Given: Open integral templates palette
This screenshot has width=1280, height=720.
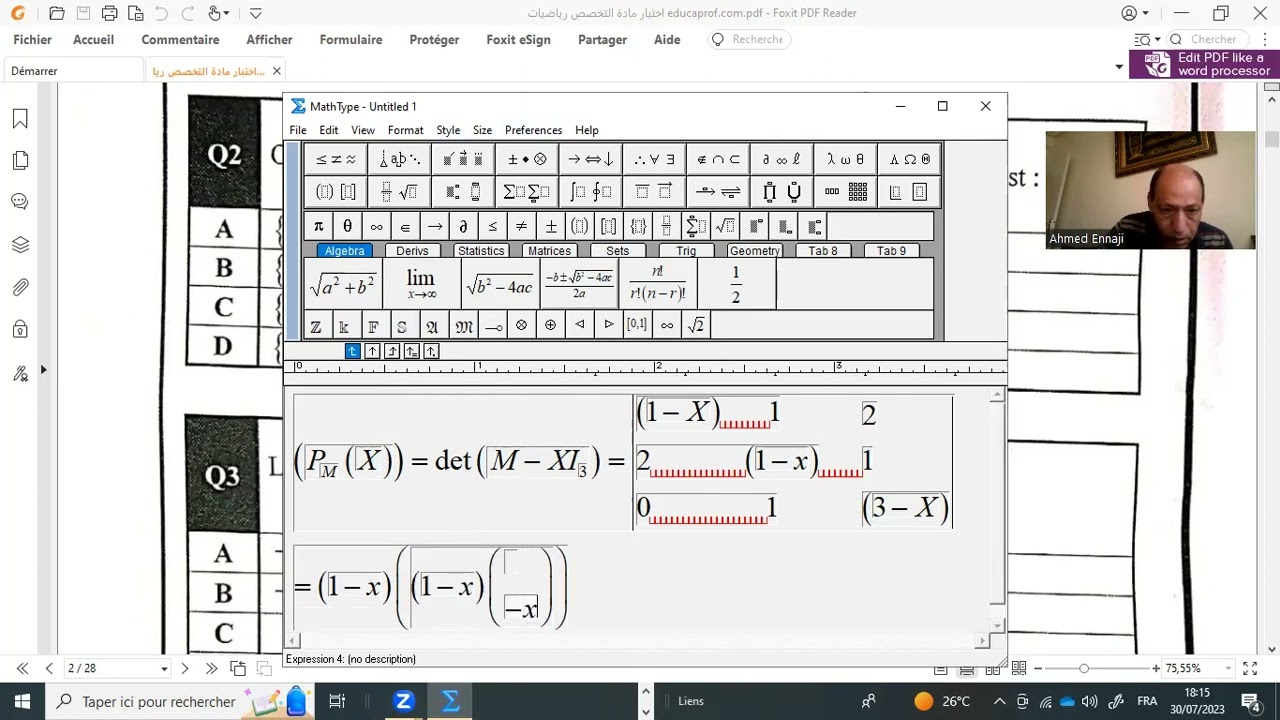Looking at the screenshot, I should tap(591, 192).
